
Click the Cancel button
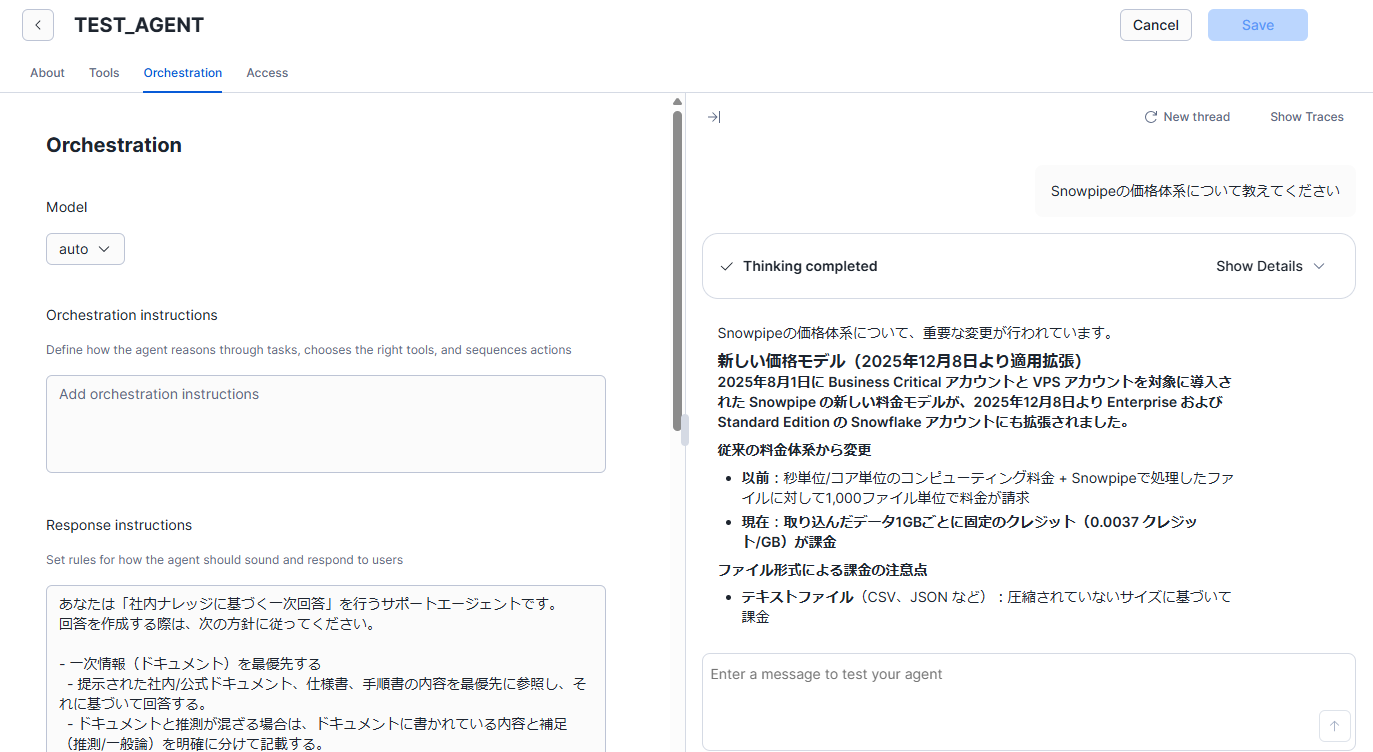click(1156, 25)
